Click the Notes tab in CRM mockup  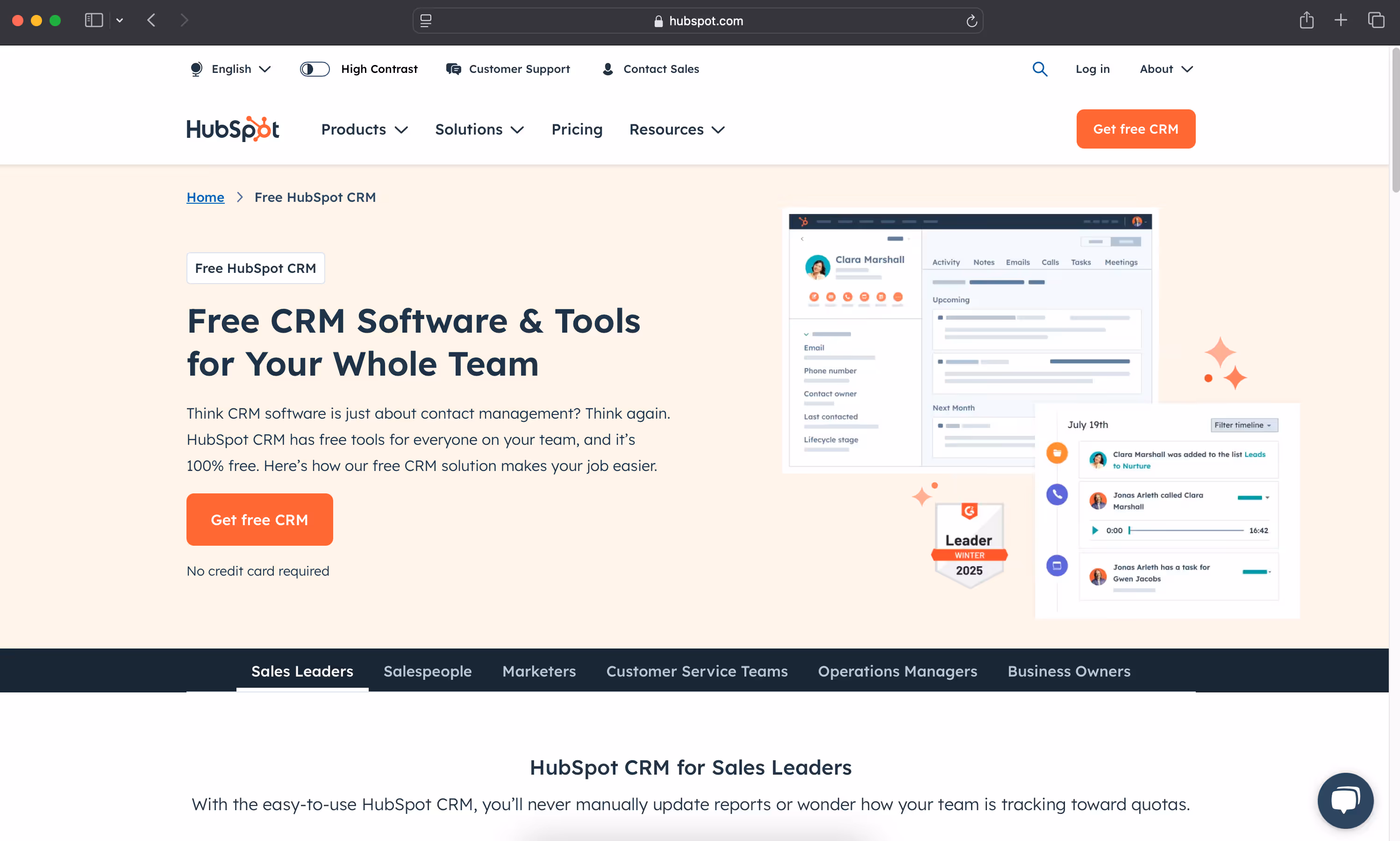983,263
